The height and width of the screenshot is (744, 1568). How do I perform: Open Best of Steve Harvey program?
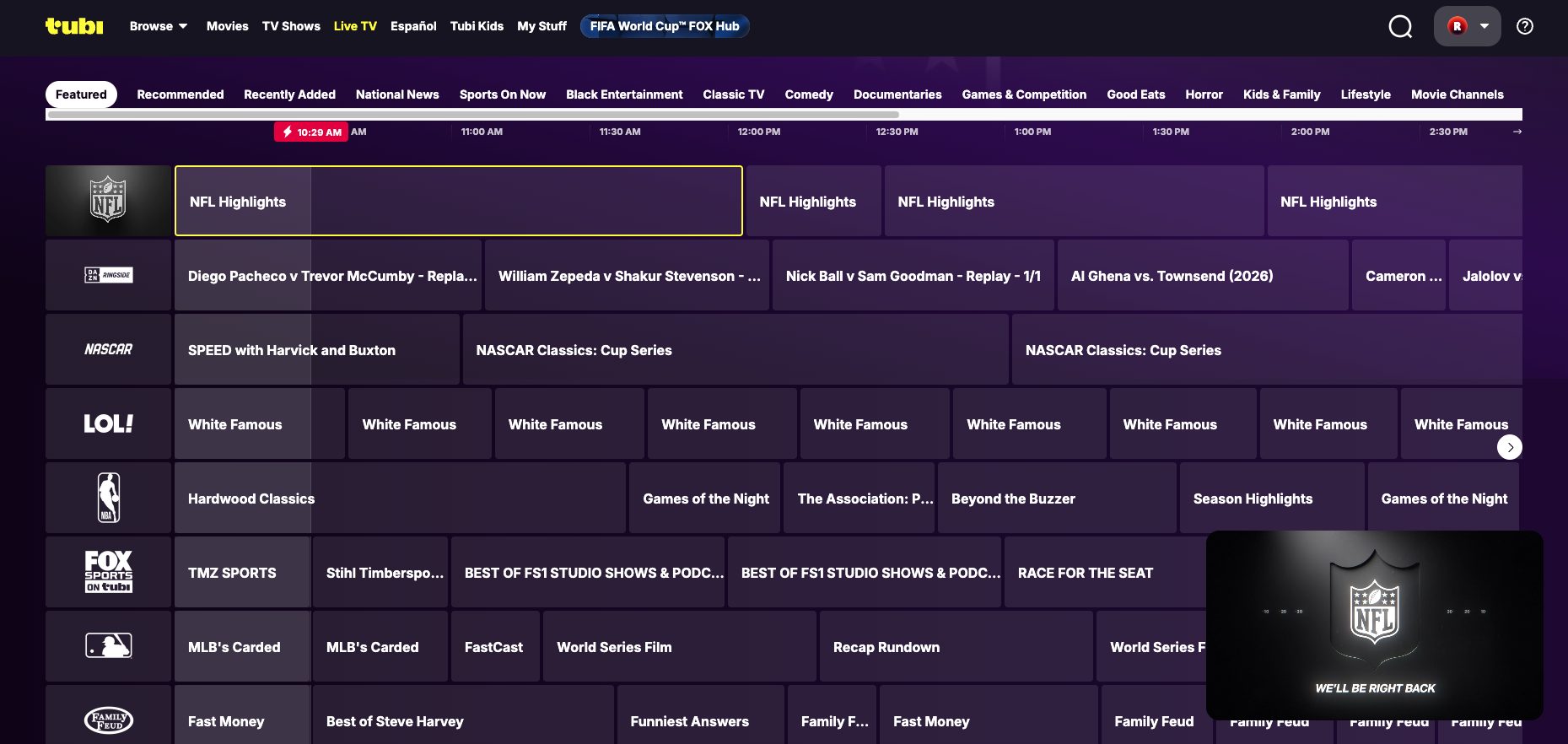[x=463, y=714]
